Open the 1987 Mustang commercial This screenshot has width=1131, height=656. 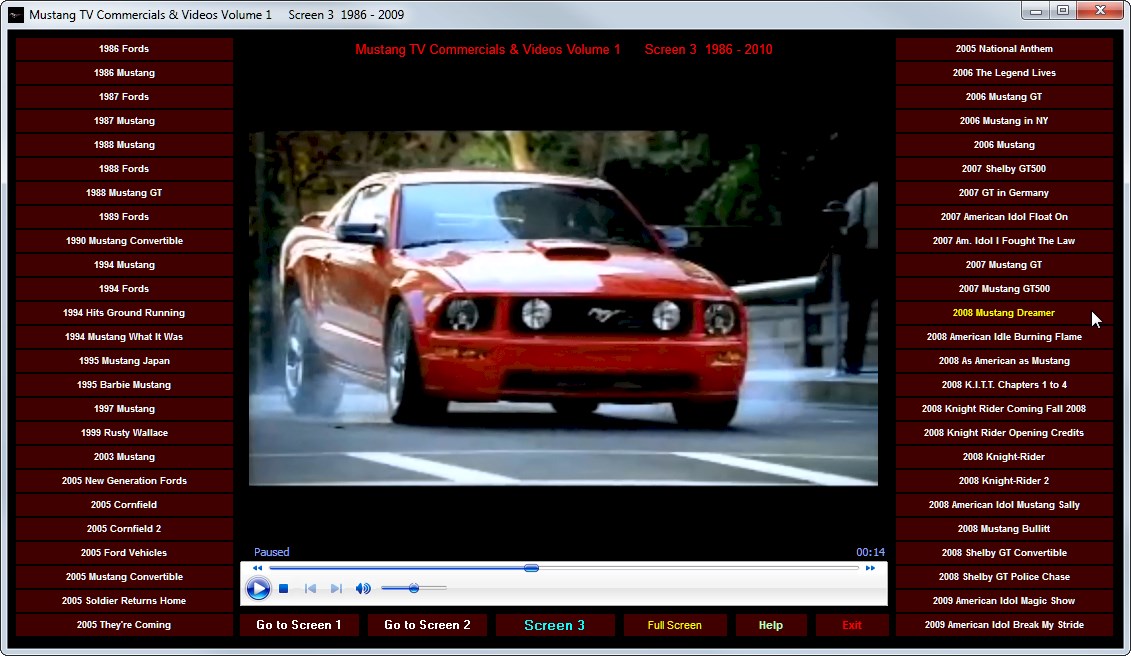124,121
